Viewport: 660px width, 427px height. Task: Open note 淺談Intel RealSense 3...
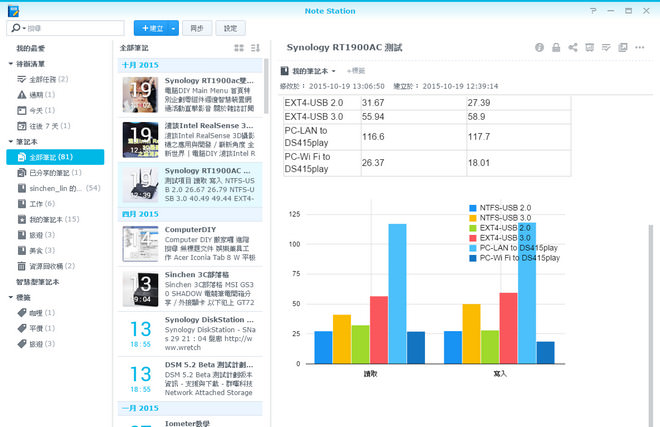(x=190, y=140)
